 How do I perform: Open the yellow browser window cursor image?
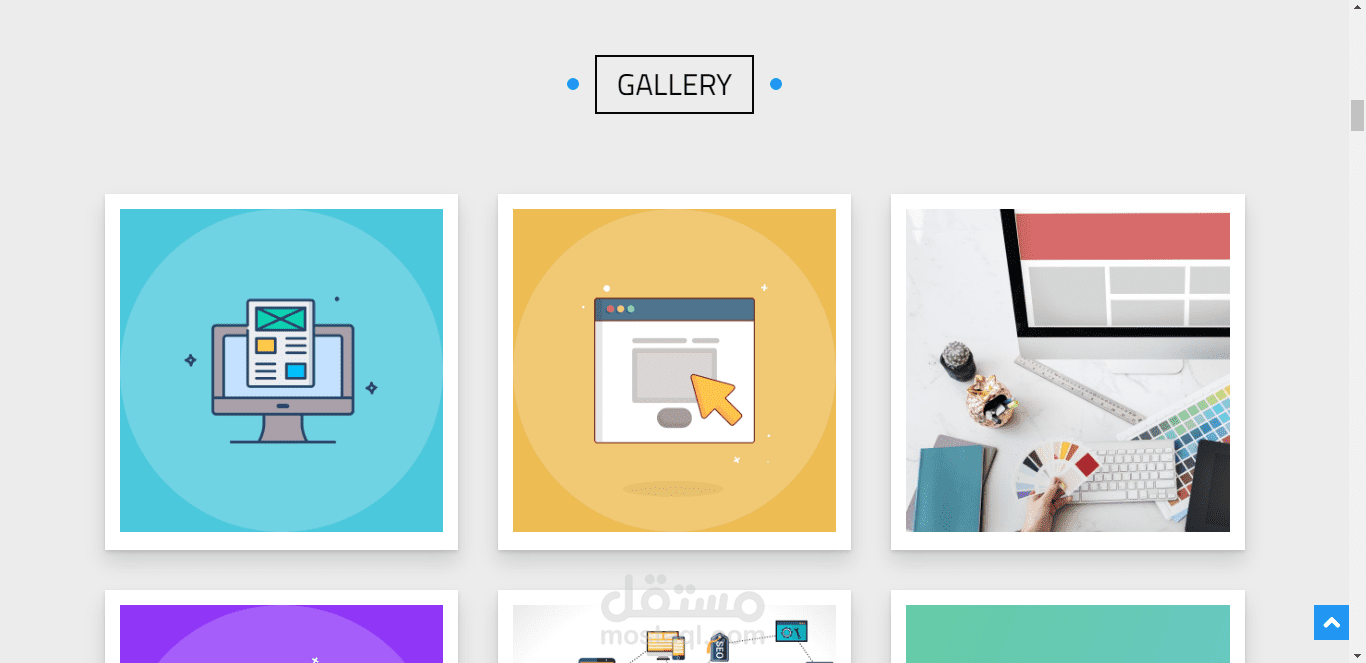tap(674, 370)
